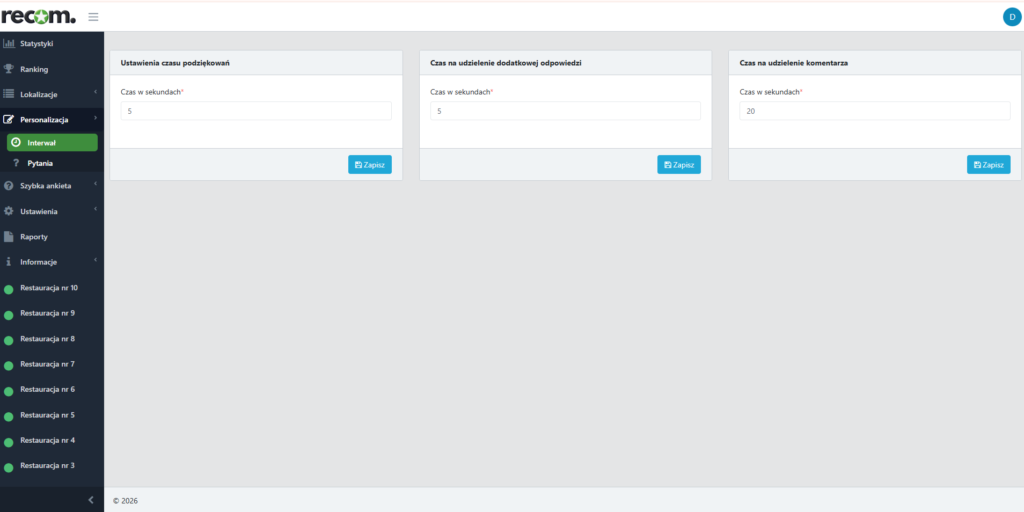Open the Pytania submenu item
Image resolution: width=1024 pixels, height=512 pixels.
(x=40, y=163)
